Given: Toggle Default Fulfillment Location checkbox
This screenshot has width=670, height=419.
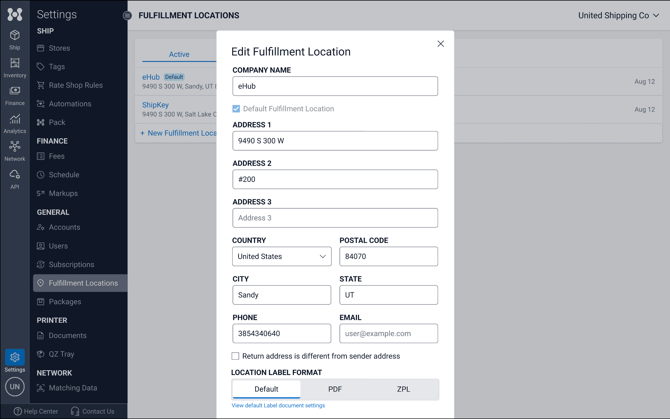Looking at the screenshot, I should 236,109.
